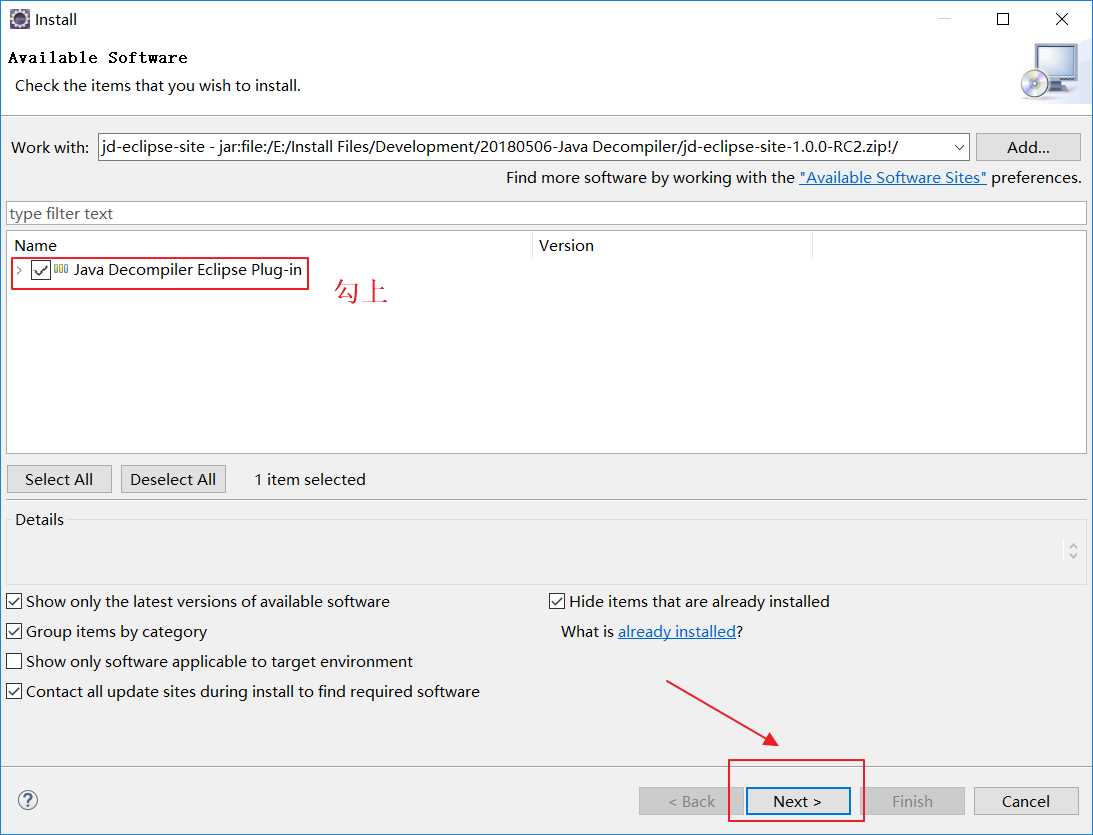Click the Name column header

(x=269, y=245)
